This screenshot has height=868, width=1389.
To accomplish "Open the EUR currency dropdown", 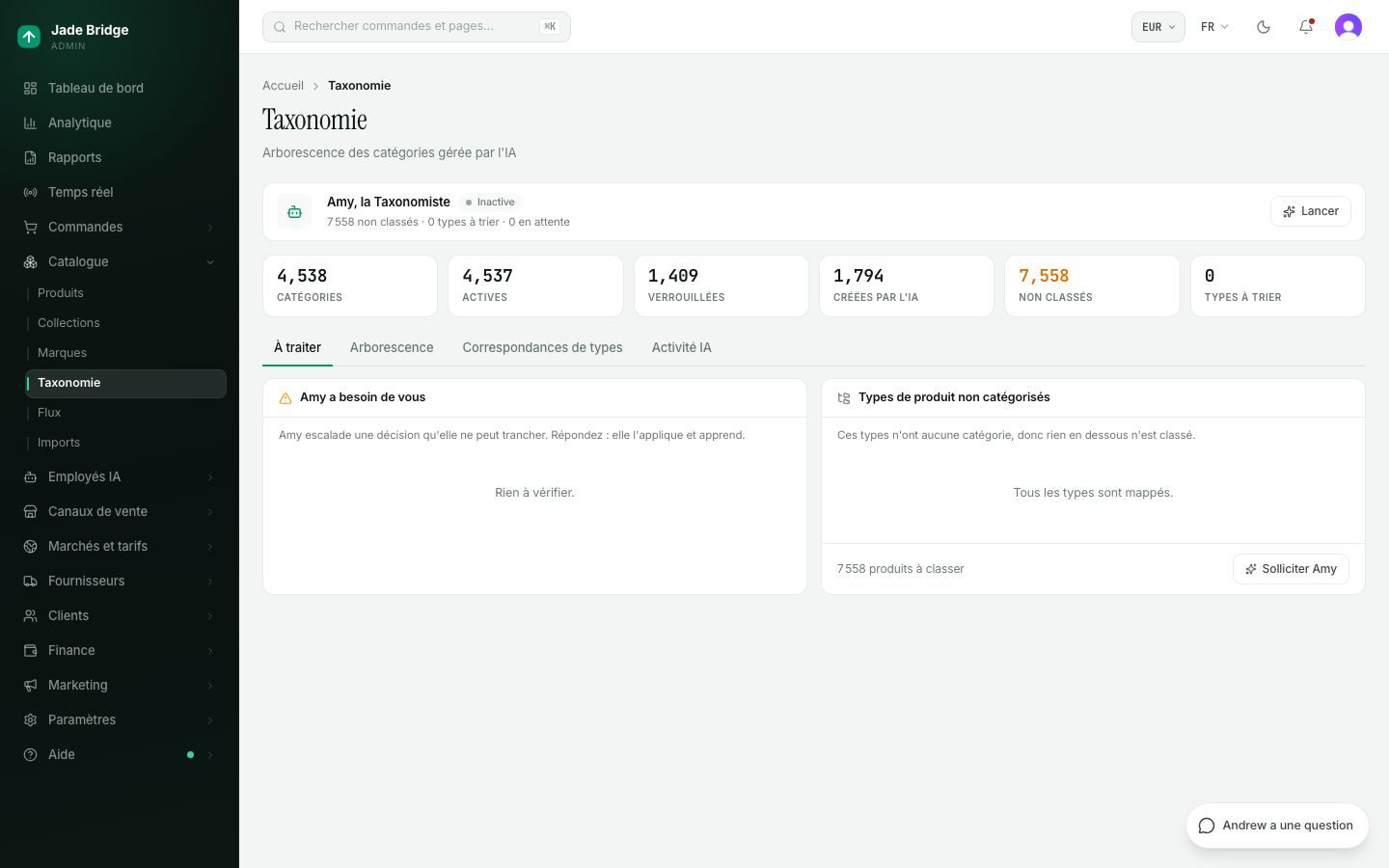I will [1157, 27].
